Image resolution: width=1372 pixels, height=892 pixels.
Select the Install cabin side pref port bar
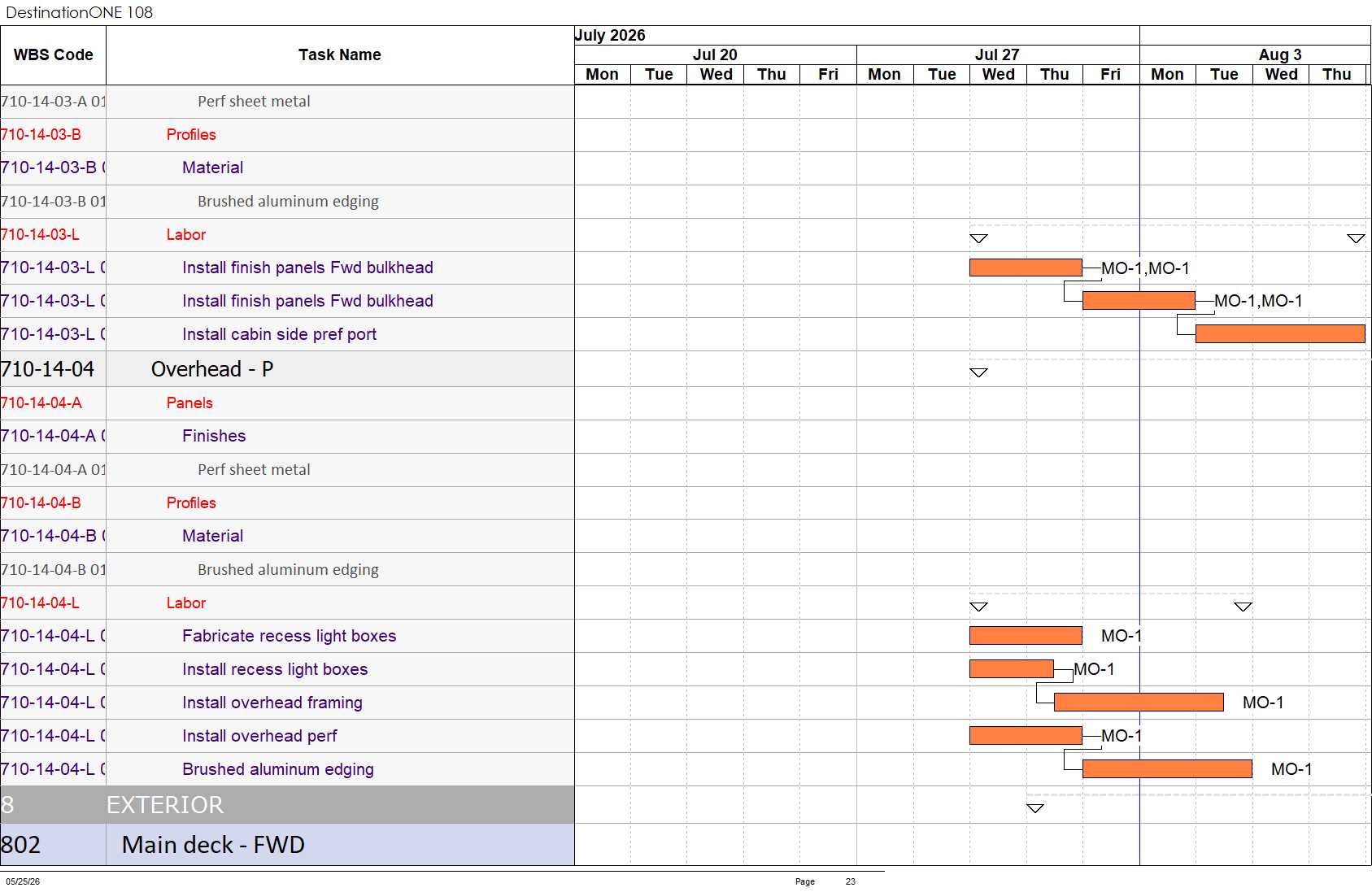tap(1280, 334)
